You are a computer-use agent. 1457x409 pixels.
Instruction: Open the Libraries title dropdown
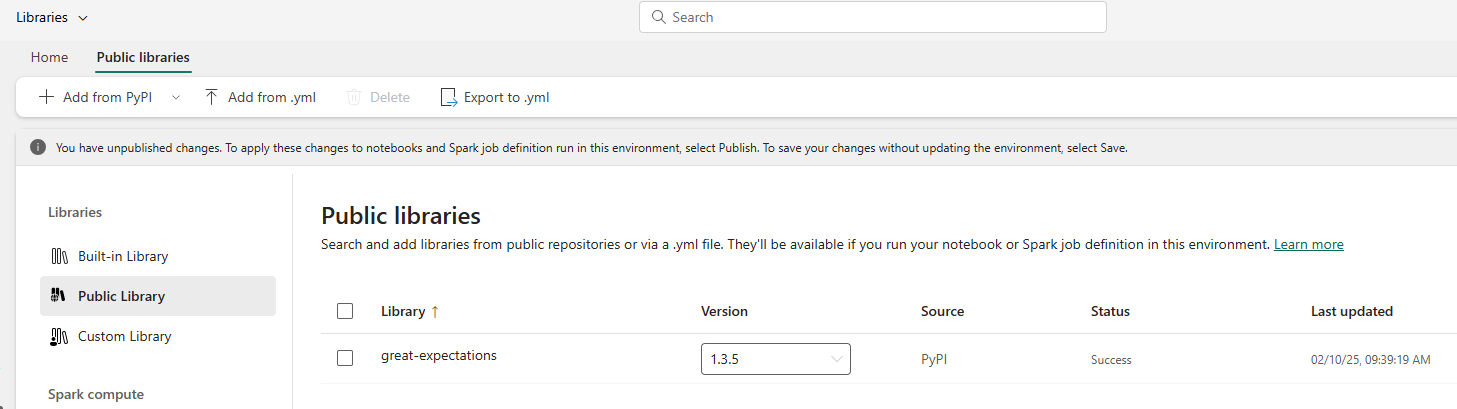pyautogui.click(x=52, y=17)
